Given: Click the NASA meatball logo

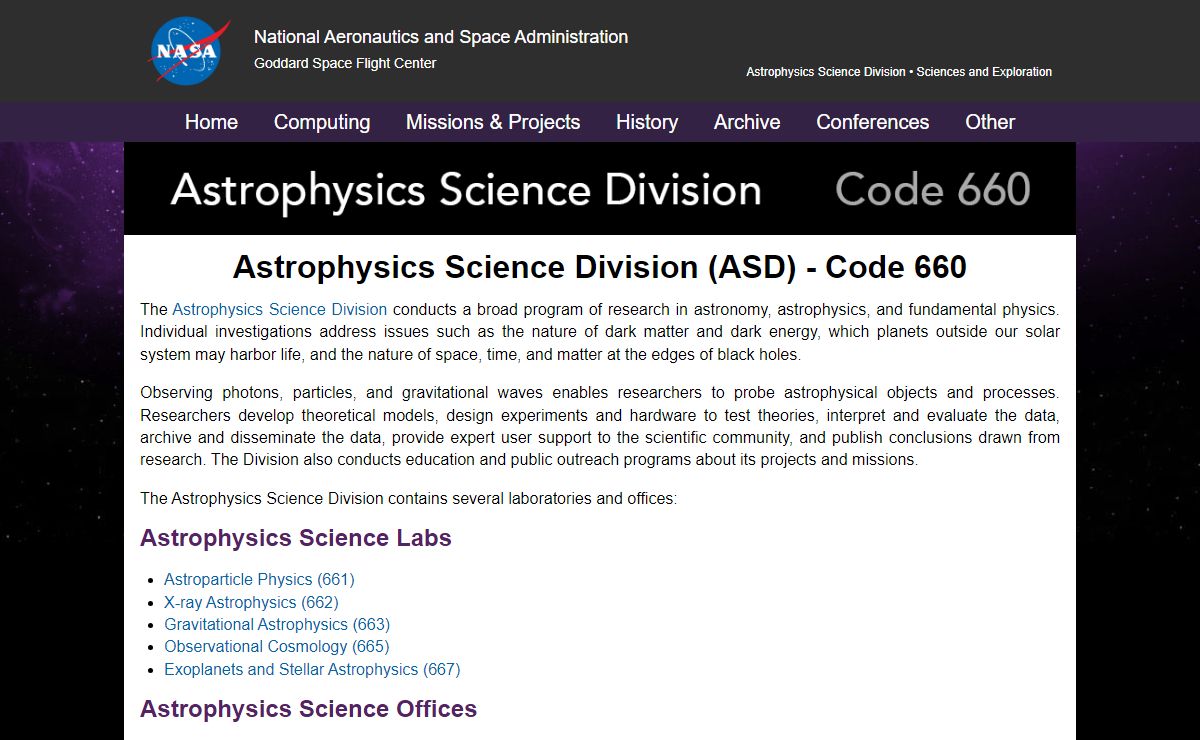Looking at the screenshot, I should [x=188, y=52].
